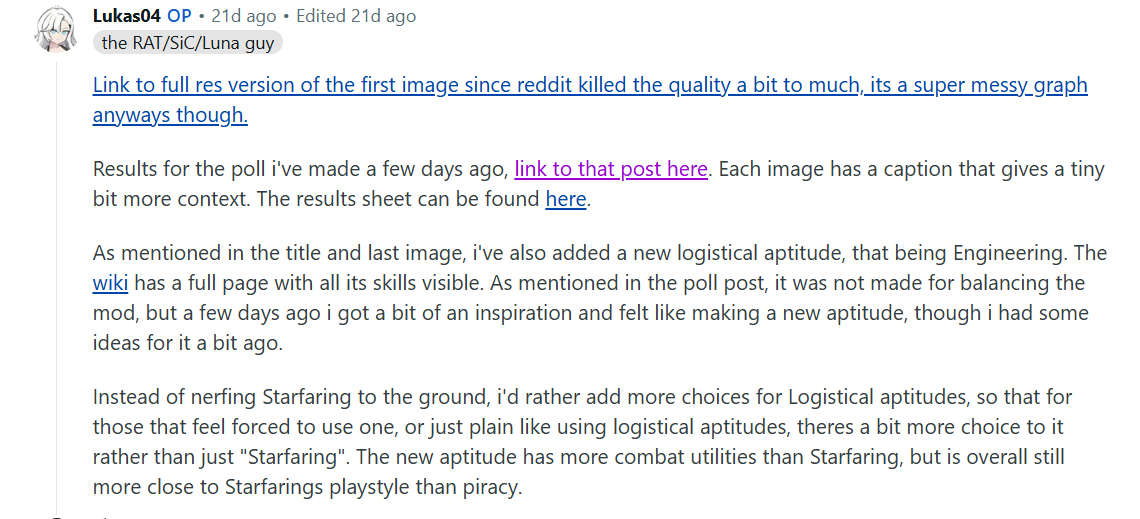
Task: Click the "21d ago" post timestamp
Action: [x=246, y=16]
